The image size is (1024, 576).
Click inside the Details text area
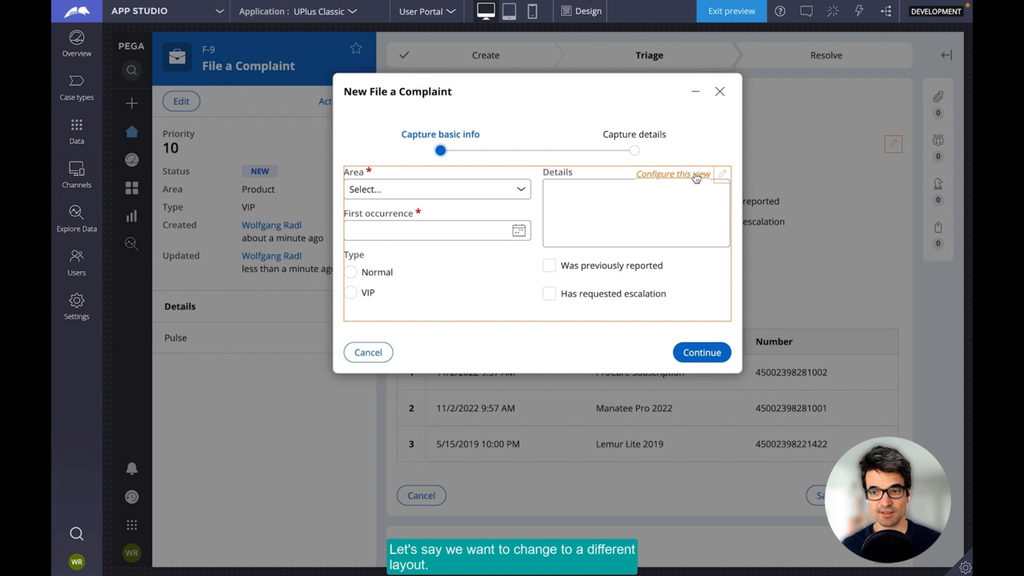coord(636,213)
